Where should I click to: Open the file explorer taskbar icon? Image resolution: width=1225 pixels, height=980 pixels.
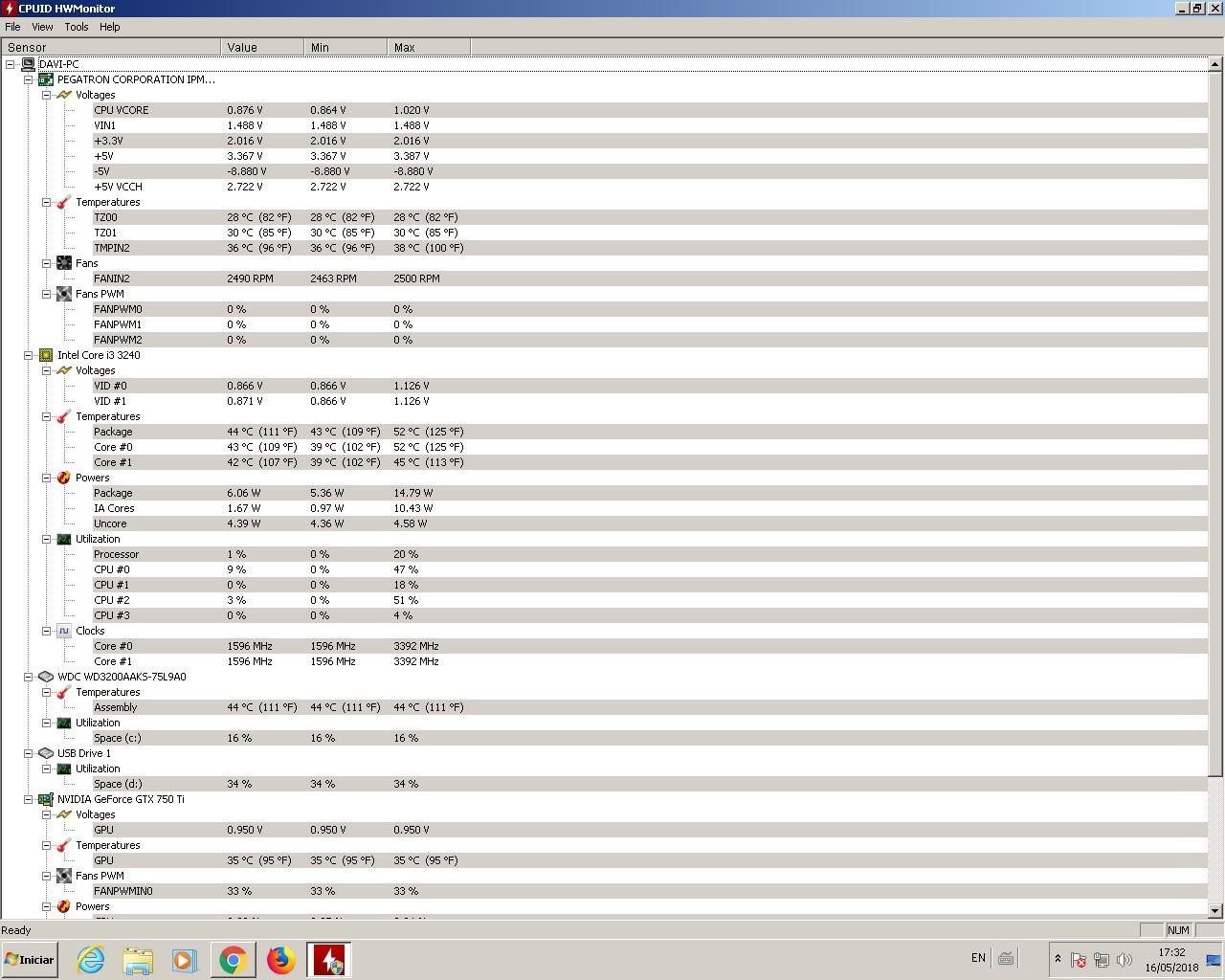tap(138, 960)
